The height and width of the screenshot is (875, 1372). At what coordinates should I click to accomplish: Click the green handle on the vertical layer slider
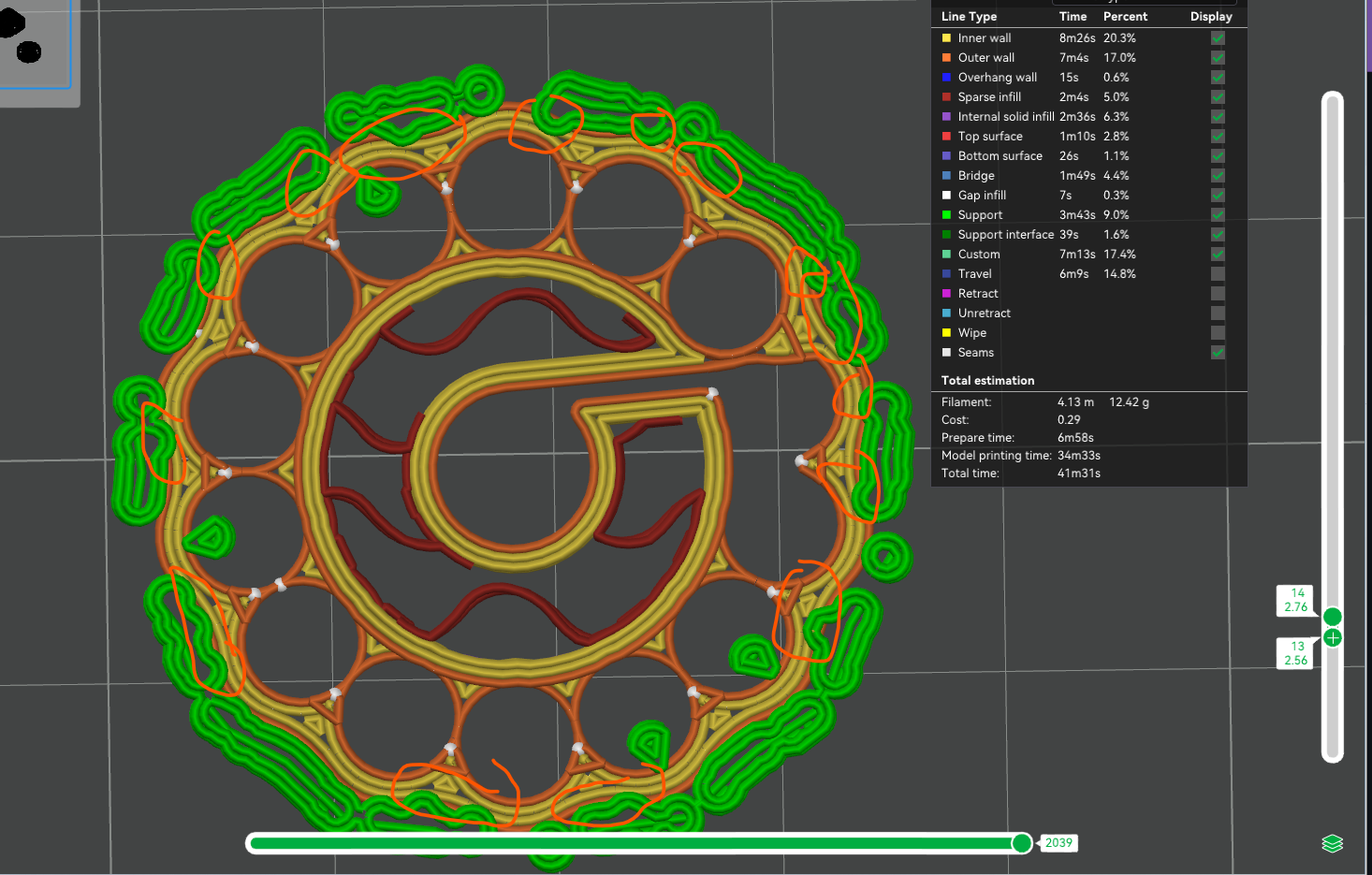[1332, 617]
